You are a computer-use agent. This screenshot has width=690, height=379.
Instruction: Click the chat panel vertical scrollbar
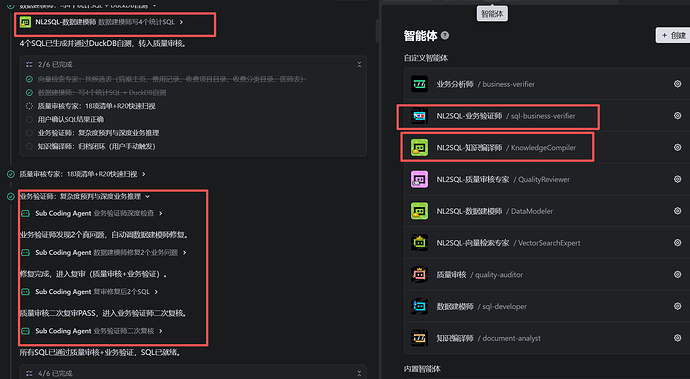[x=378, y=31]
